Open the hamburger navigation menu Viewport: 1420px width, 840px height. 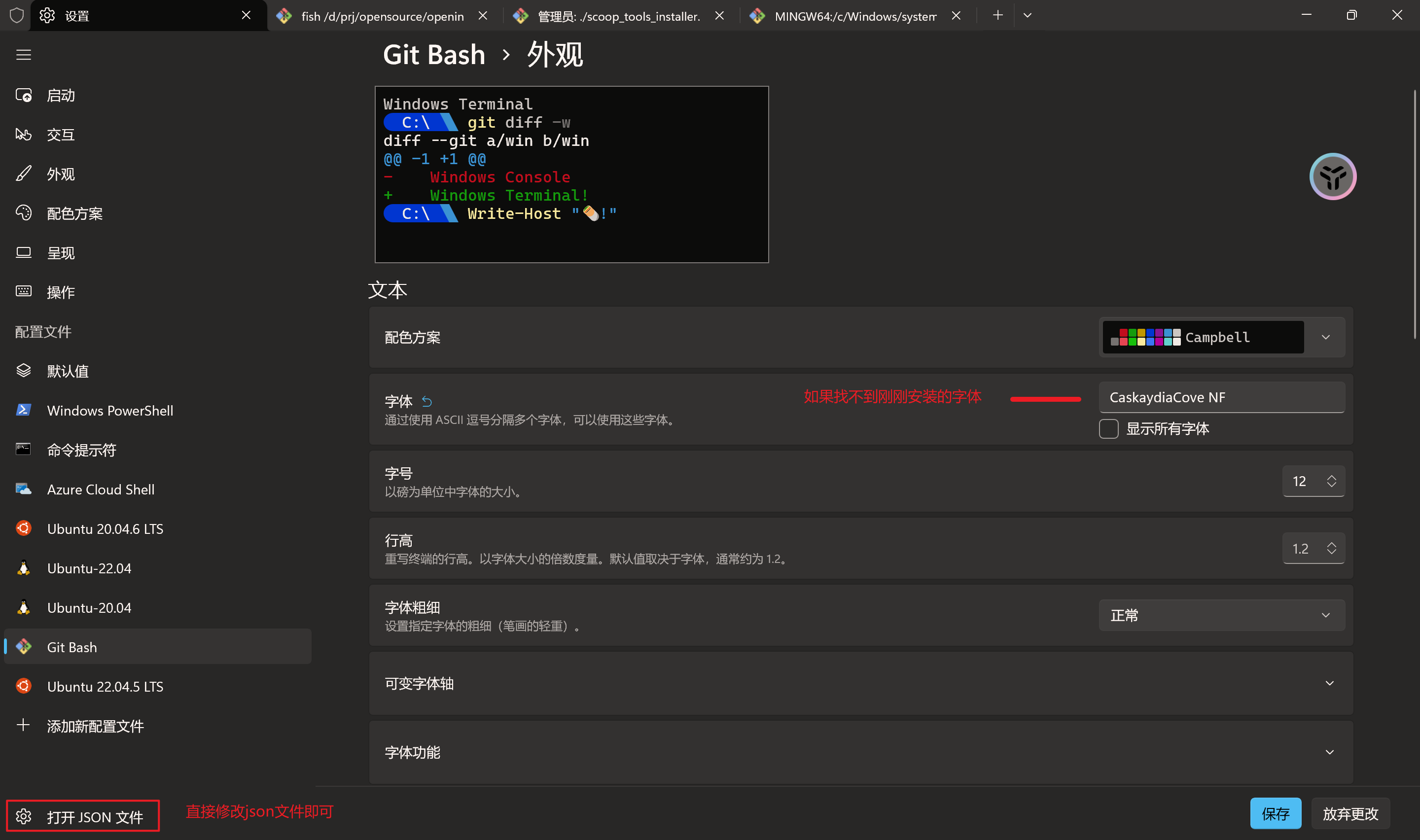click(x=23, y=55)
